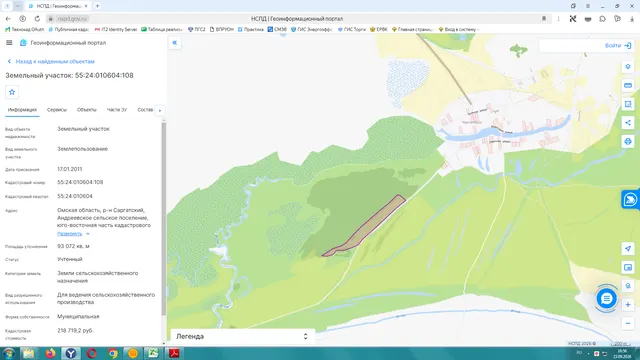This screenshot has height=360, width=640.
Task: Open the ГИС Торги bookmark
Action: [x=351, y=29]
